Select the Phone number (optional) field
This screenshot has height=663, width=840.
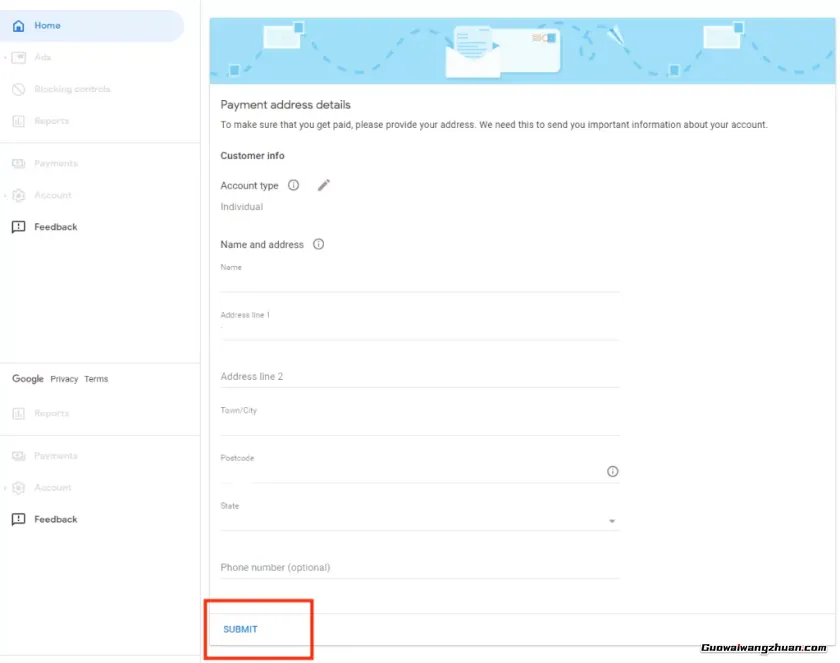coord(420,567)
